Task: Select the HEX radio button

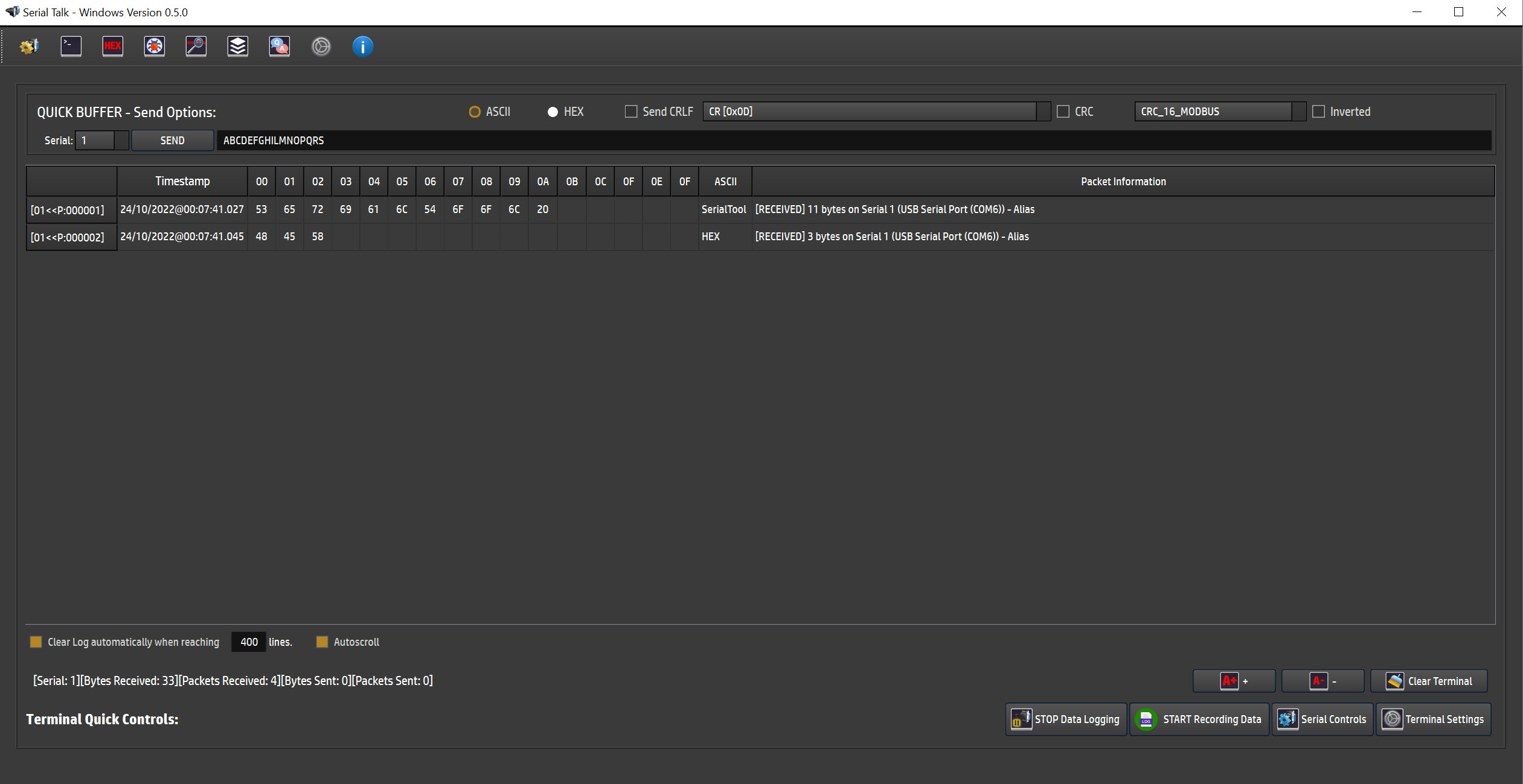Action: [x=553, y=112]
